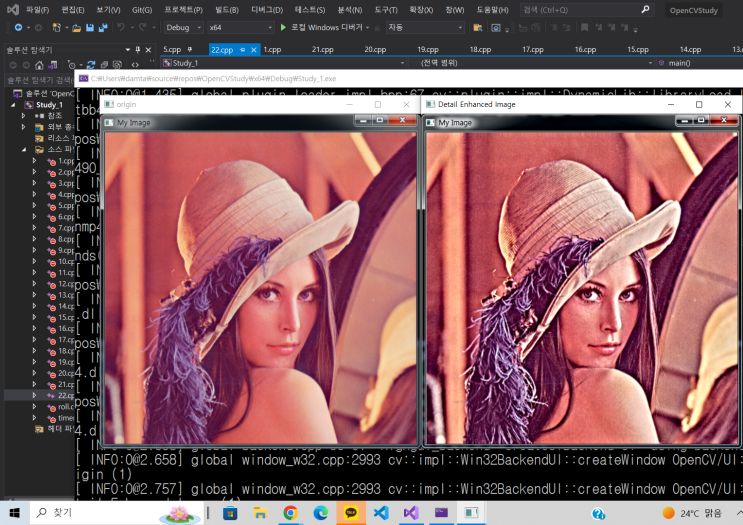Open the x64 platform dropdown

point(241,27)
